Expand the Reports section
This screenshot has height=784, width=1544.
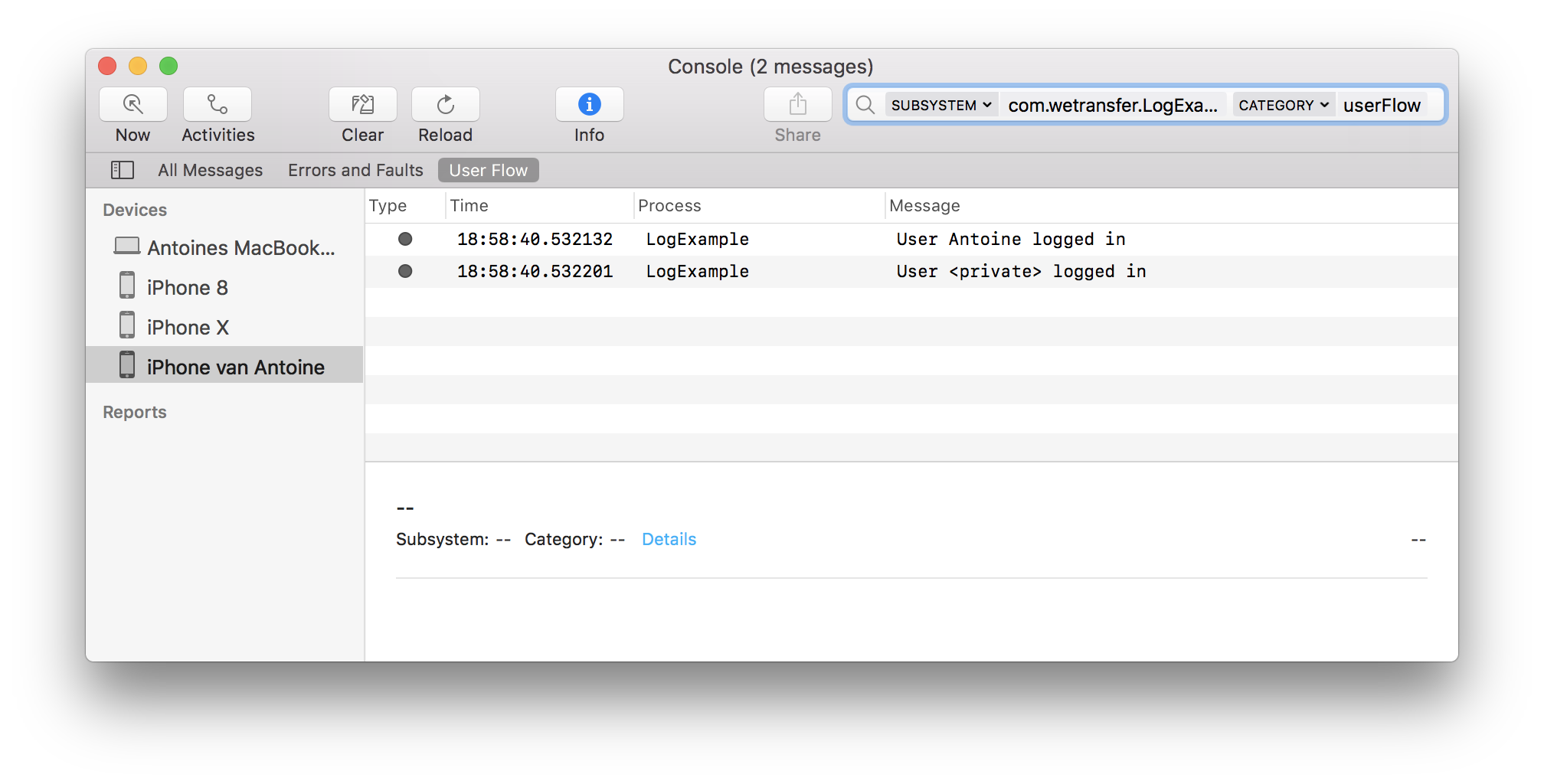(134, 412)
